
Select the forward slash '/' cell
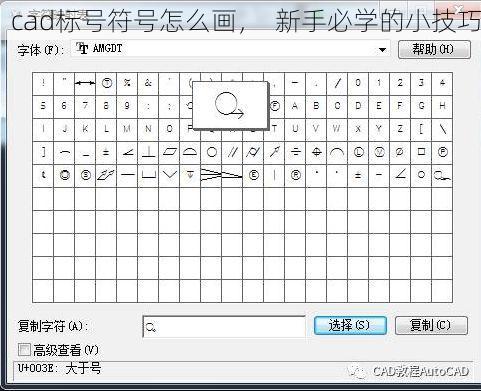point(337,83)
